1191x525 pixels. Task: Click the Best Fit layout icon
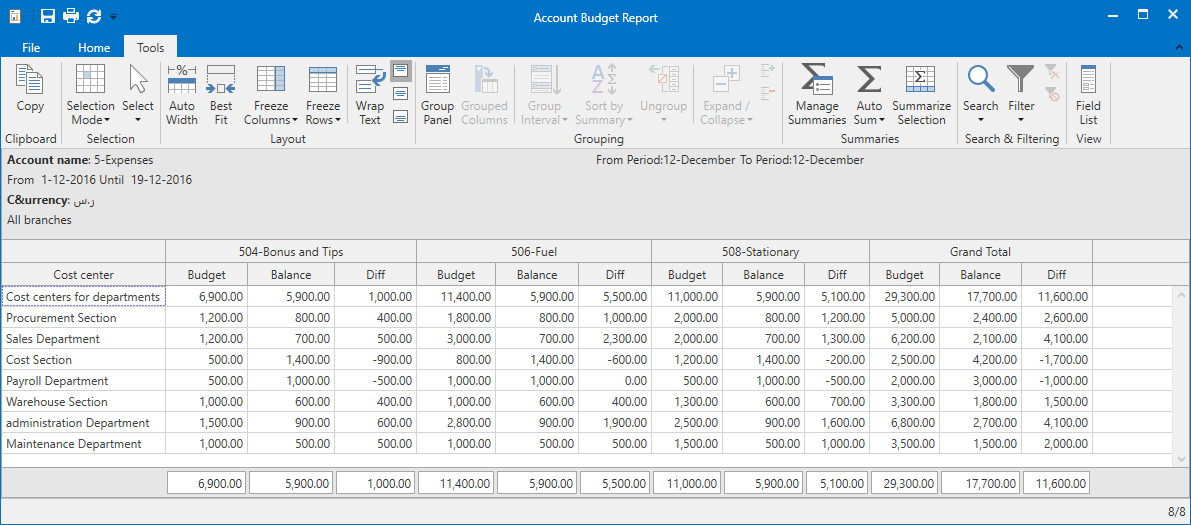point(221,95)
